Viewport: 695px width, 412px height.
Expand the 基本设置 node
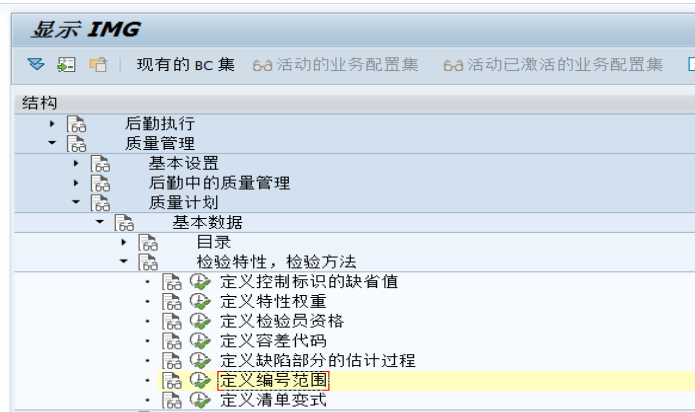pos(76,163)
